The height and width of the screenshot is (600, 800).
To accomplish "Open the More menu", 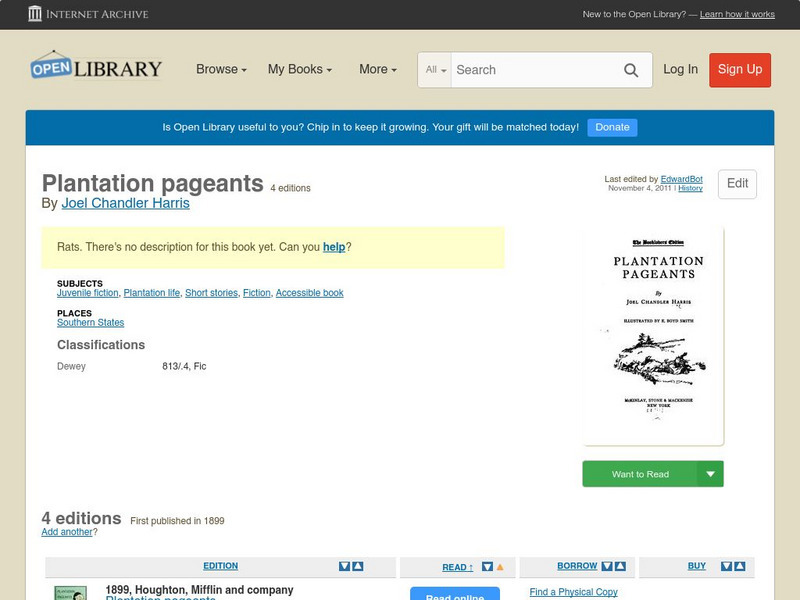I will click(x=376, y=69).
